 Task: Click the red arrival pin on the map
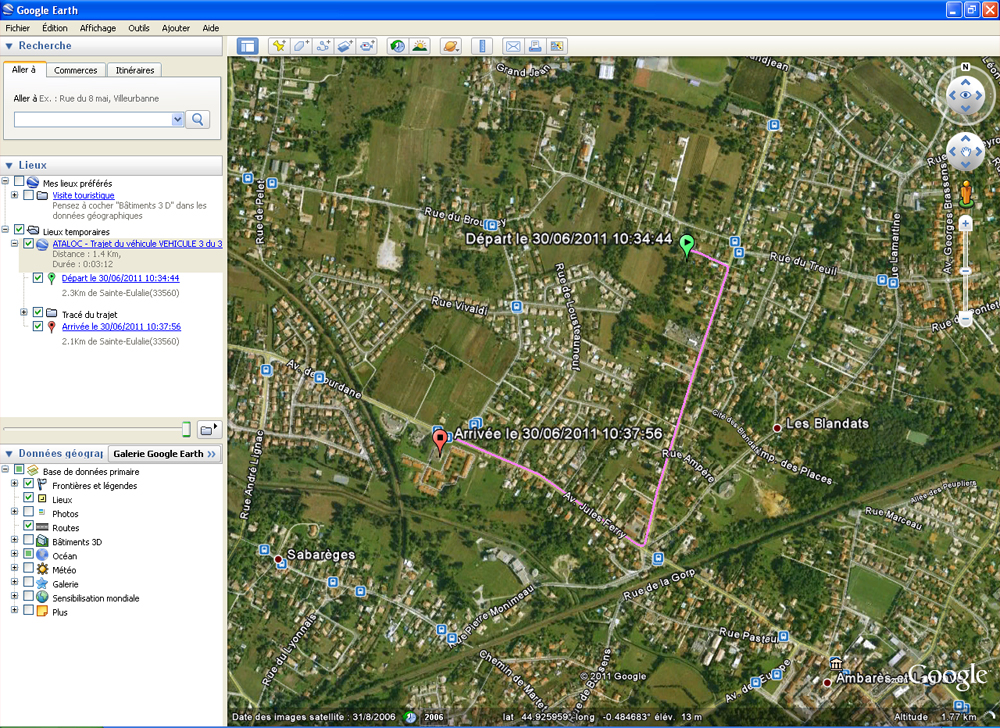pos(439,441)
